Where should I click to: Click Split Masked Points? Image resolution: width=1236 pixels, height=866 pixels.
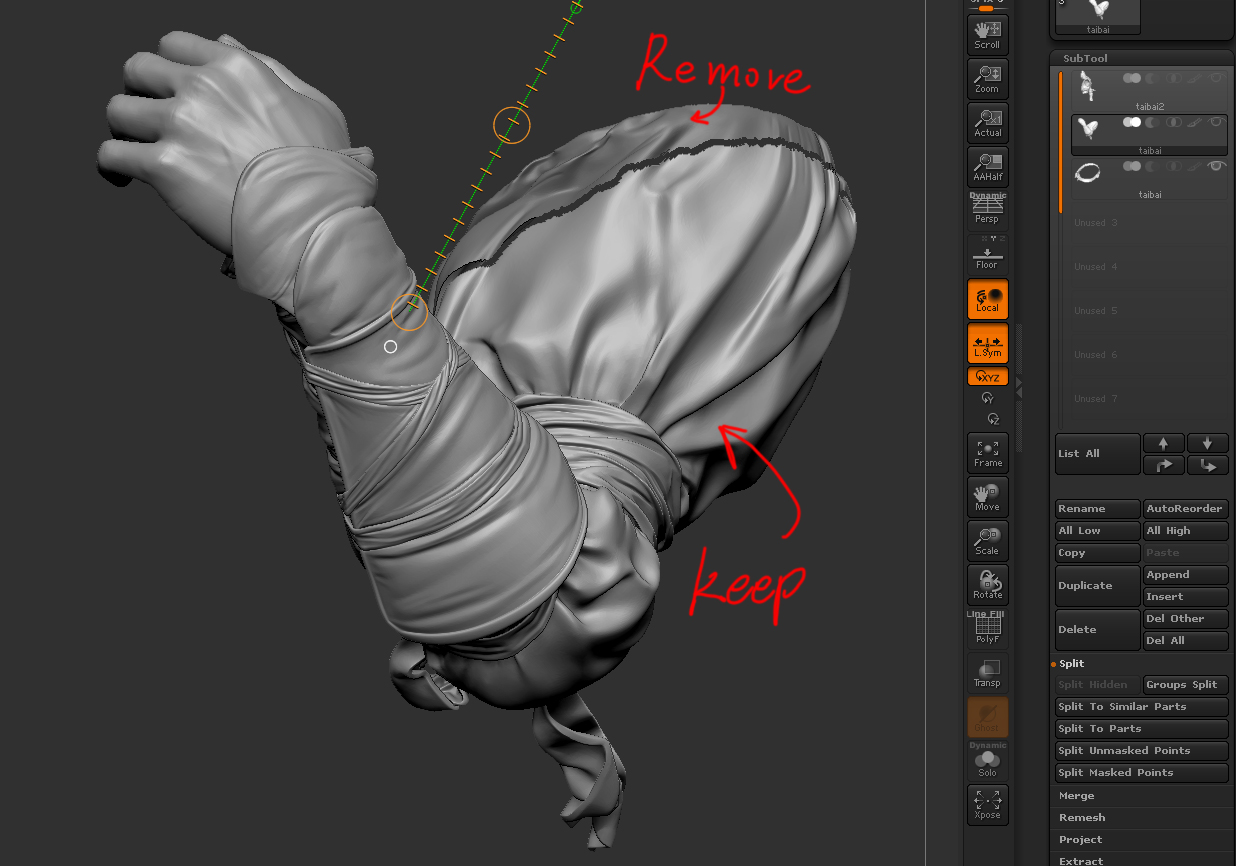1142,773
